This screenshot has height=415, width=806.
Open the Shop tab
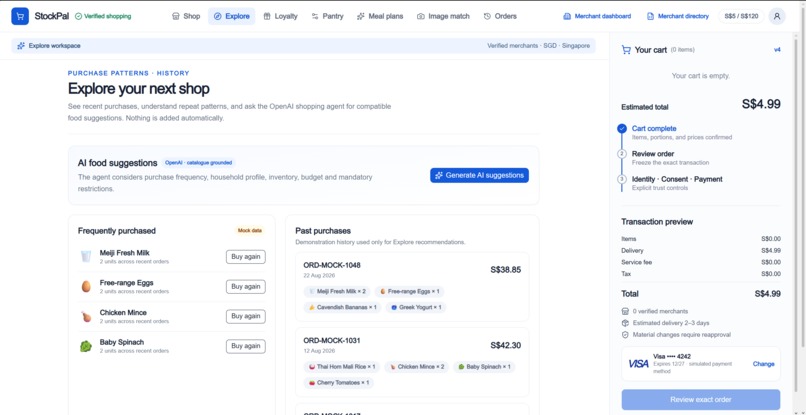(x=186, y=16)
